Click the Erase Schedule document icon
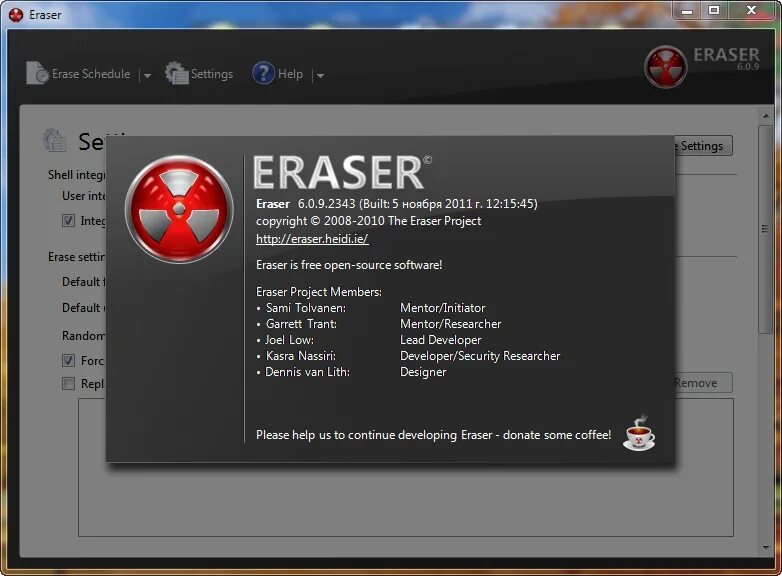 click(x=37, y=73)
